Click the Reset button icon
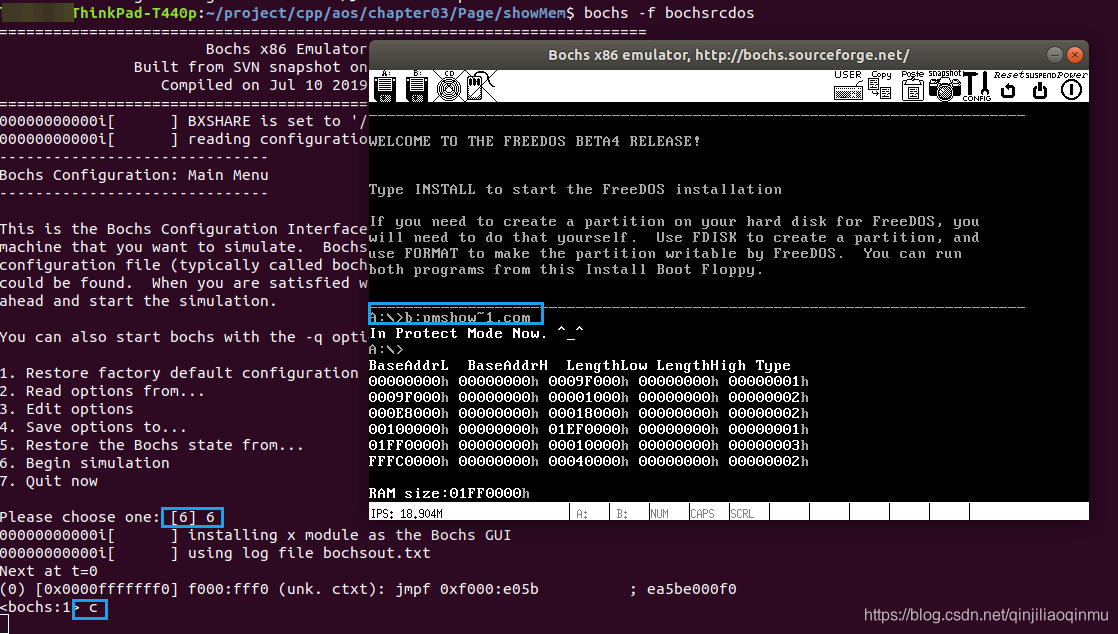 [x=1008, y=86]
